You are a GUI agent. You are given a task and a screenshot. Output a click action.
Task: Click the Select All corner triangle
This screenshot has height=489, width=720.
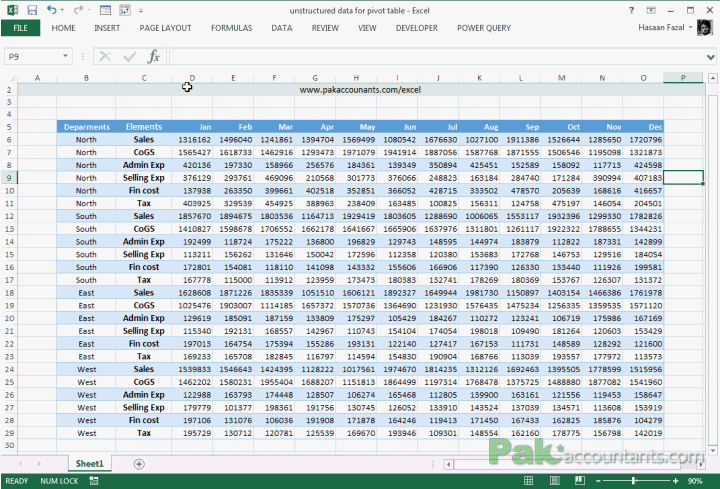[11, 78]
